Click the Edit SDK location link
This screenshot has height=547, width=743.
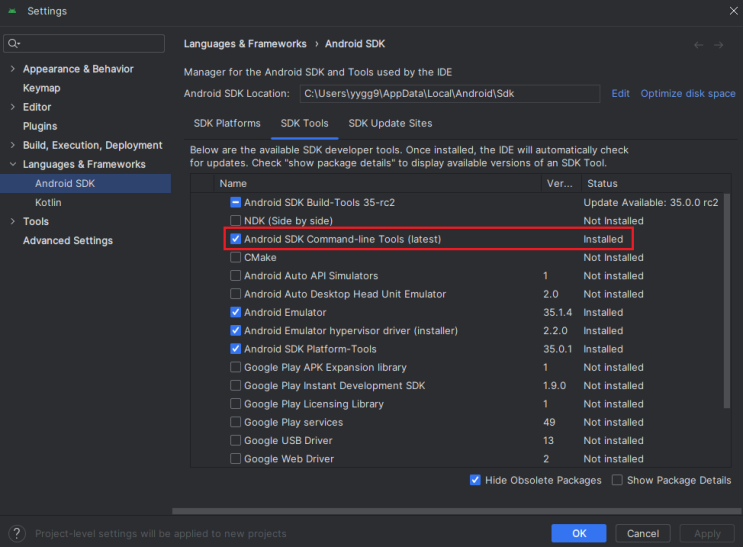[620, 93]
